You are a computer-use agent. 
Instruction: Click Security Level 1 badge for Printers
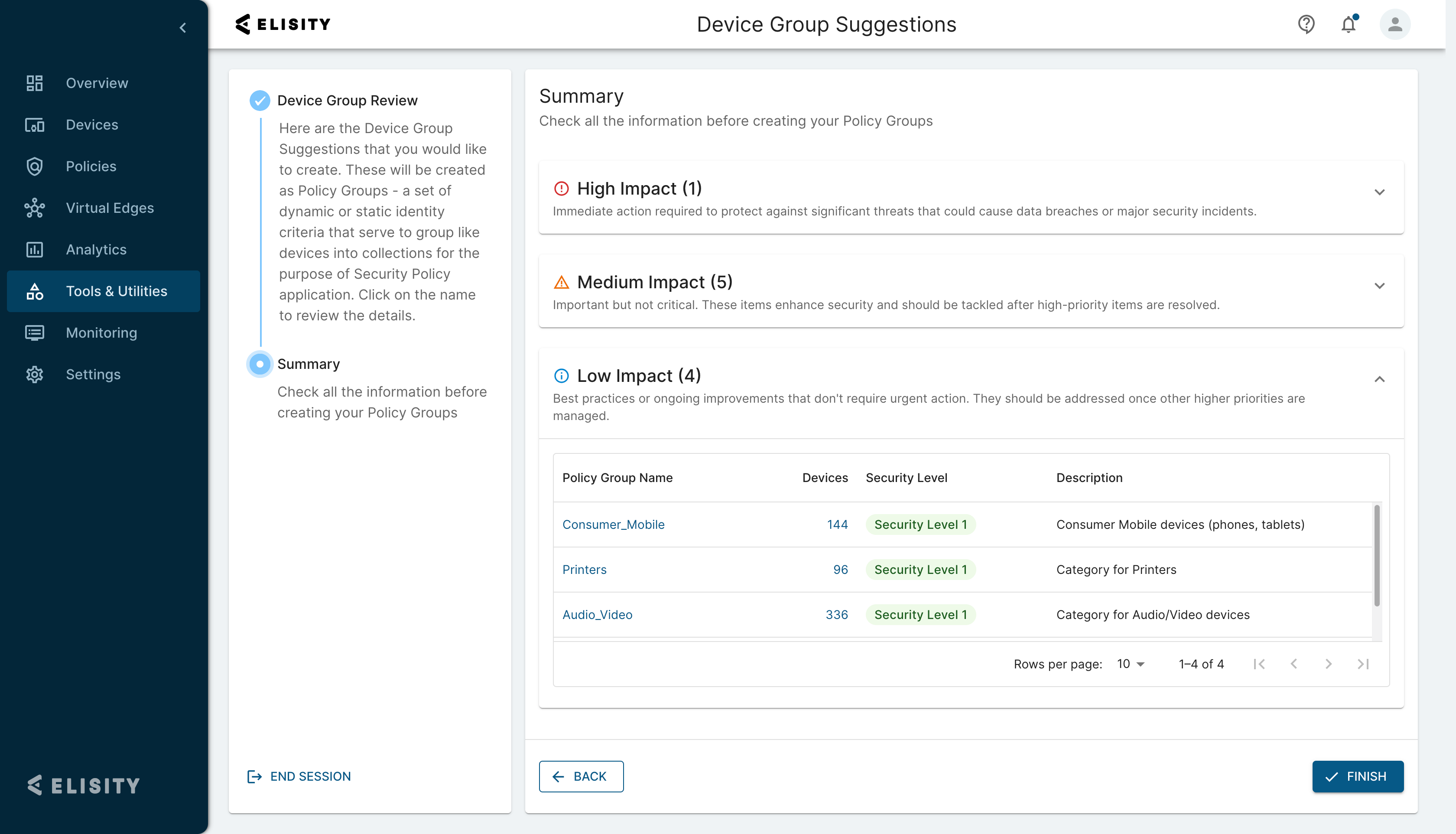920,570
